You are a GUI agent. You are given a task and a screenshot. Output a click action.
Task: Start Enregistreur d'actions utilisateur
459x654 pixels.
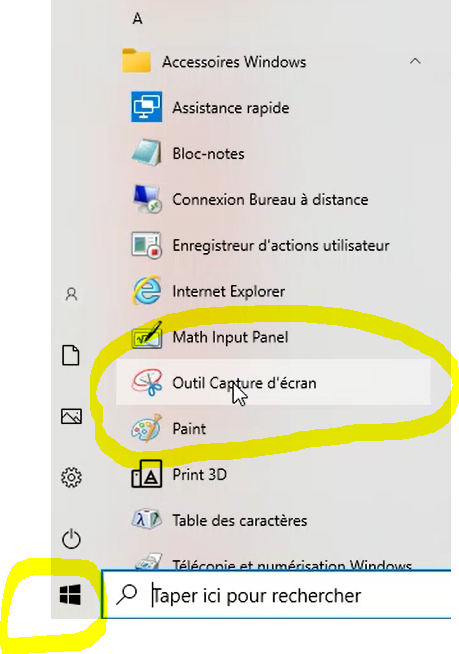click(146, 245)
